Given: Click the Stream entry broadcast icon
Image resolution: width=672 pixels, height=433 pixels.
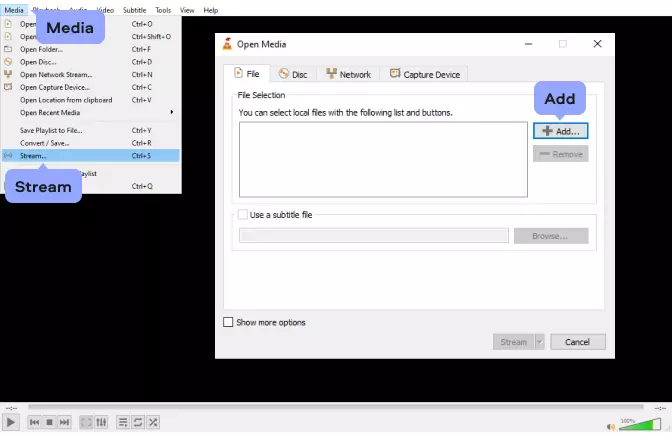Looking at the screenshot, I should (x=8, y=156).
